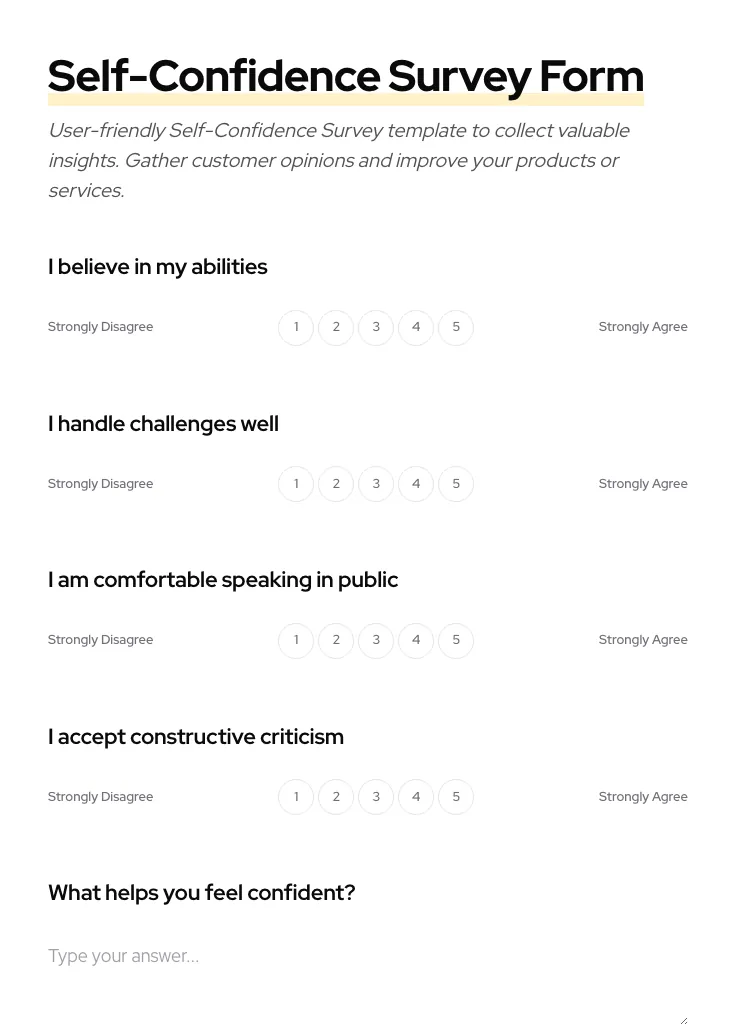Select rating 5 for 'I believe in my abilities'
The image size is (736, 1024).
coord(456,327)
